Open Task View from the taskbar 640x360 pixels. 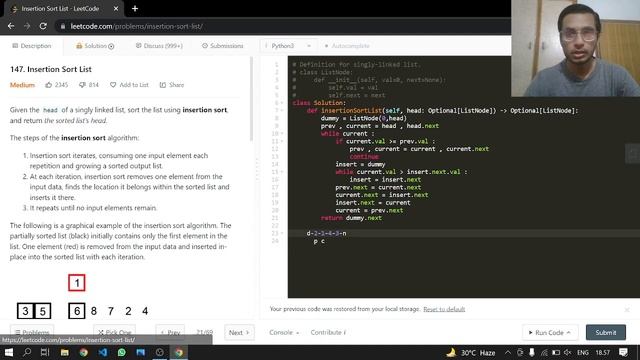point(45,352)
